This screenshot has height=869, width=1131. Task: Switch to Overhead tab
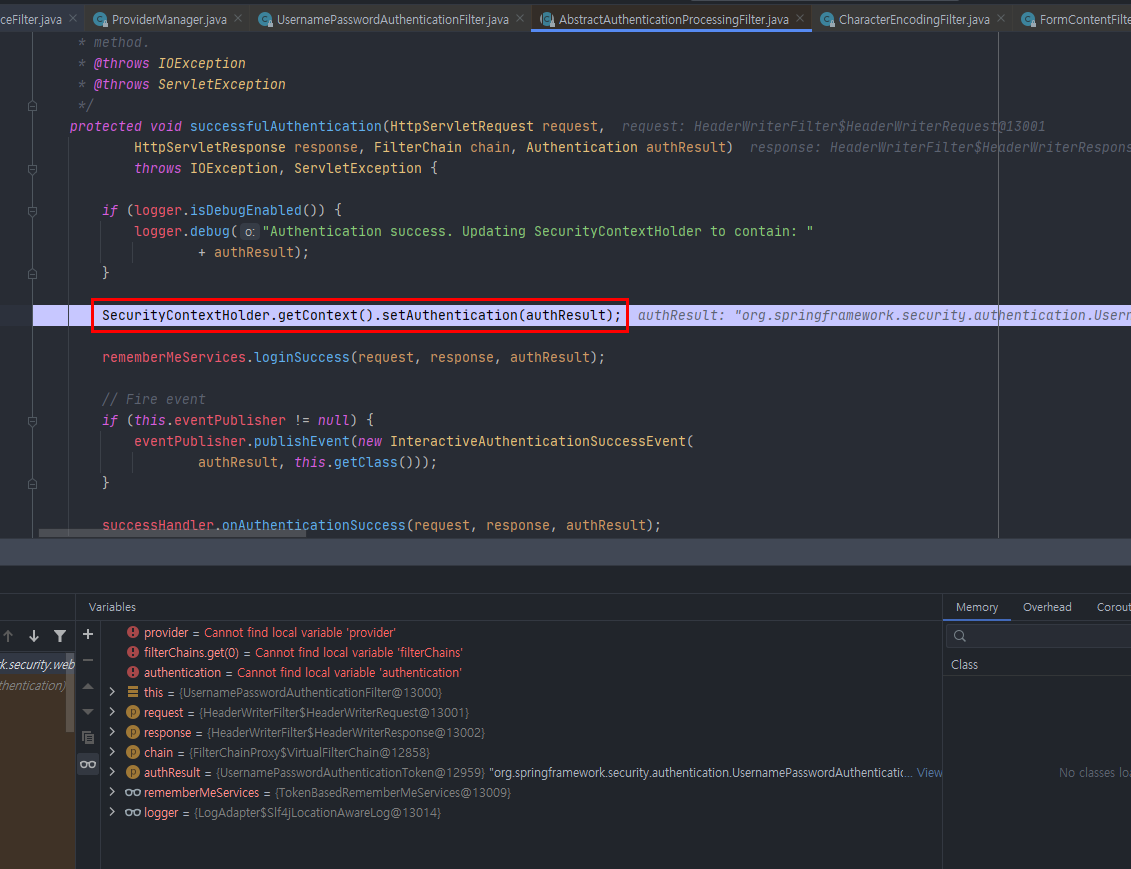(1047, 607)
